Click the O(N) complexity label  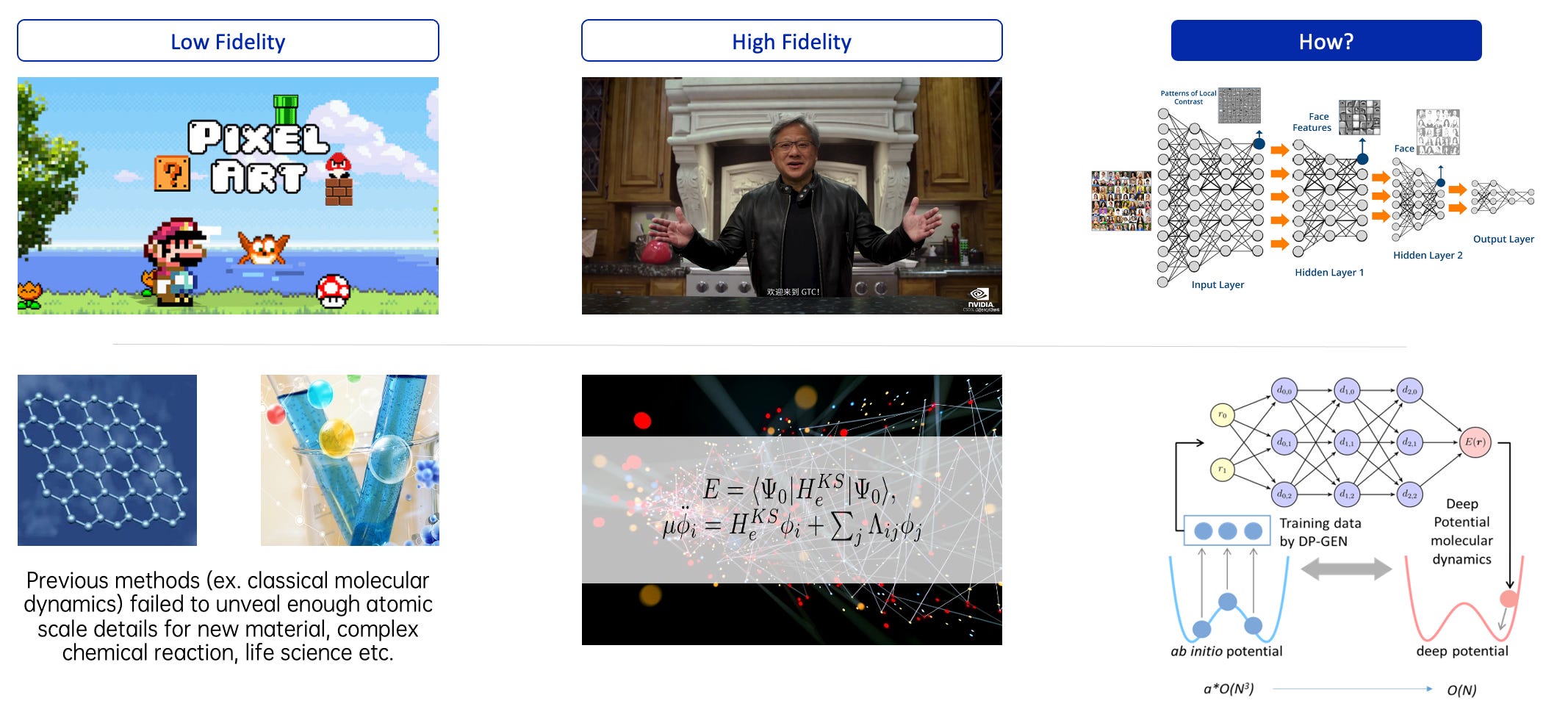click(1461, 690)
